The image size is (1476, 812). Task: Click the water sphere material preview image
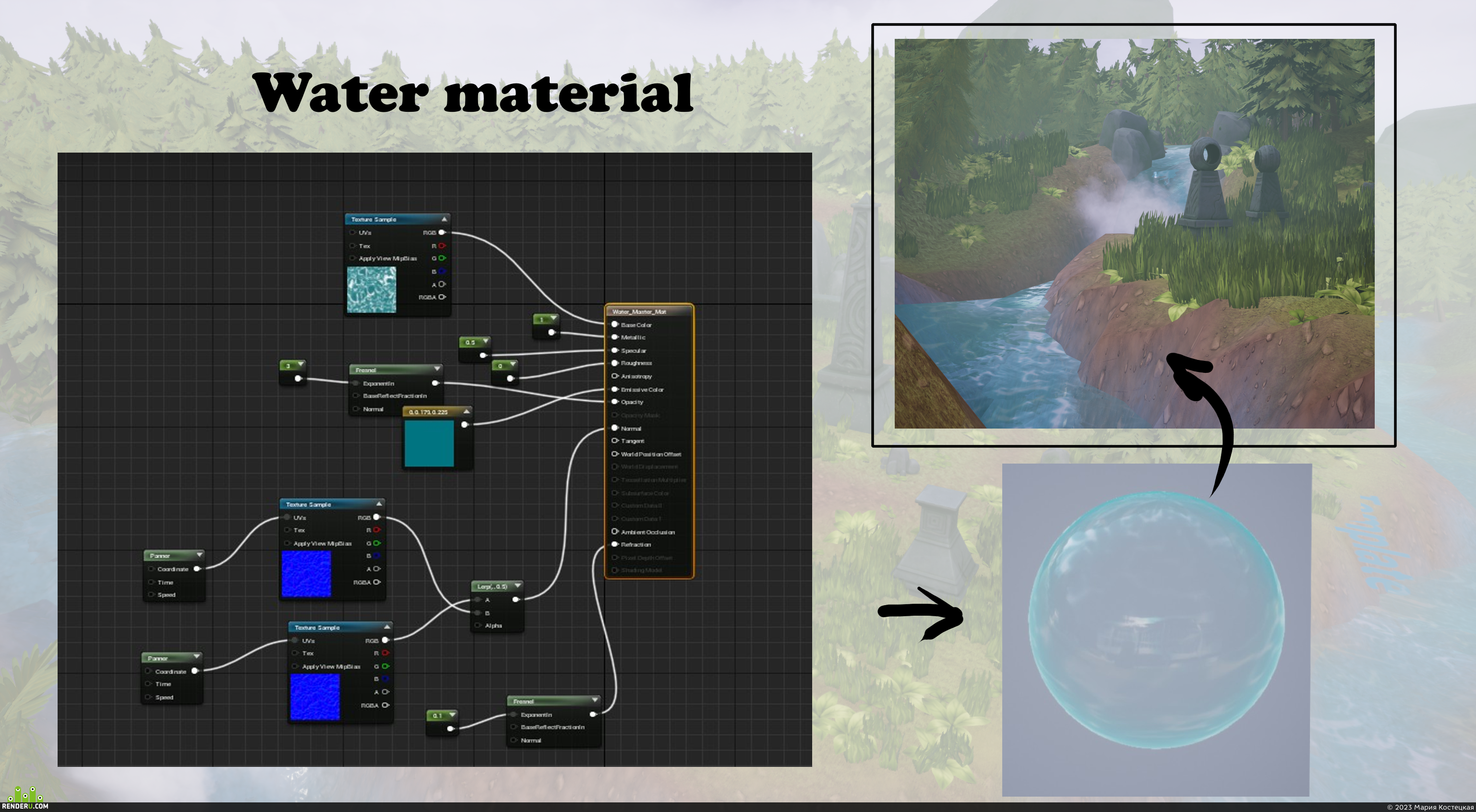1156,630
